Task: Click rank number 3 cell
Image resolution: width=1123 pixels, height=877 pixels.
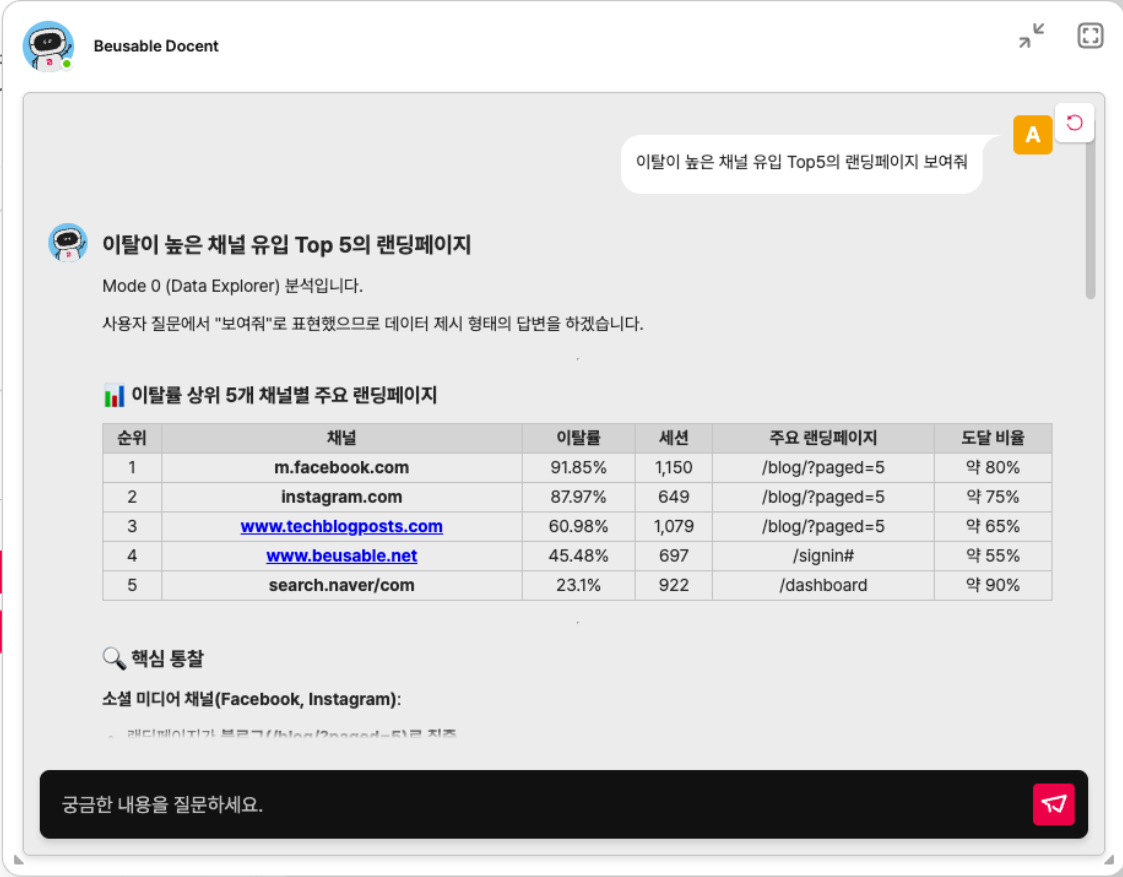Action: coord(132,526)
